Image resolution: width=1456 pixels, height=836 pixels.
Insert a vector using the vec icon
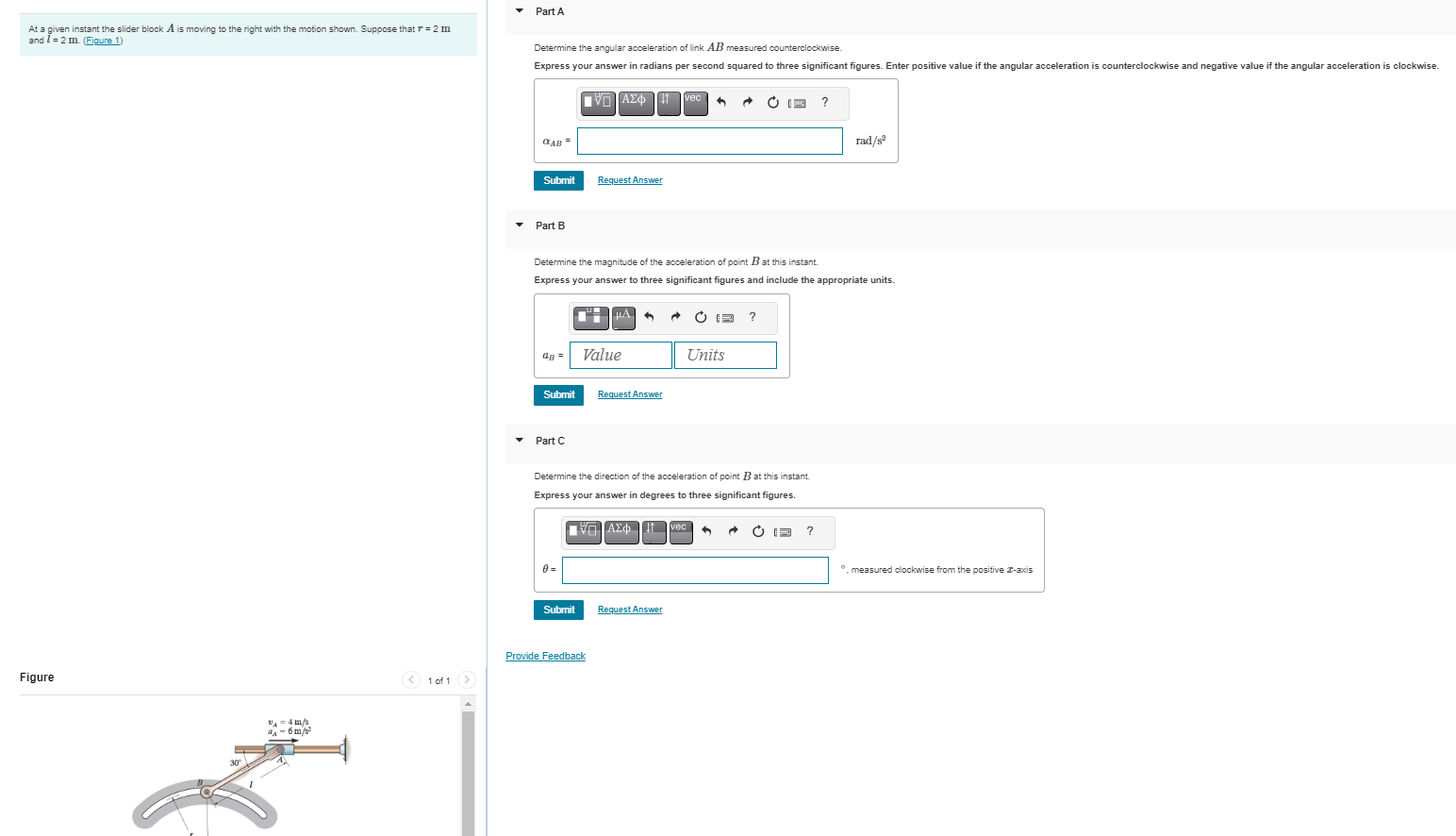coord(695,103)
